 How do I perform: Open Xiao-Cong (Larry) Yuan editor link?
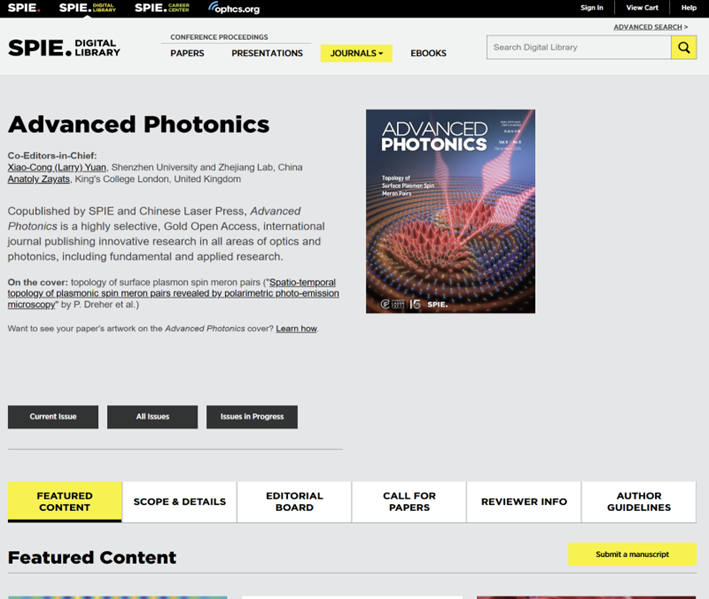tap(57, 167)
